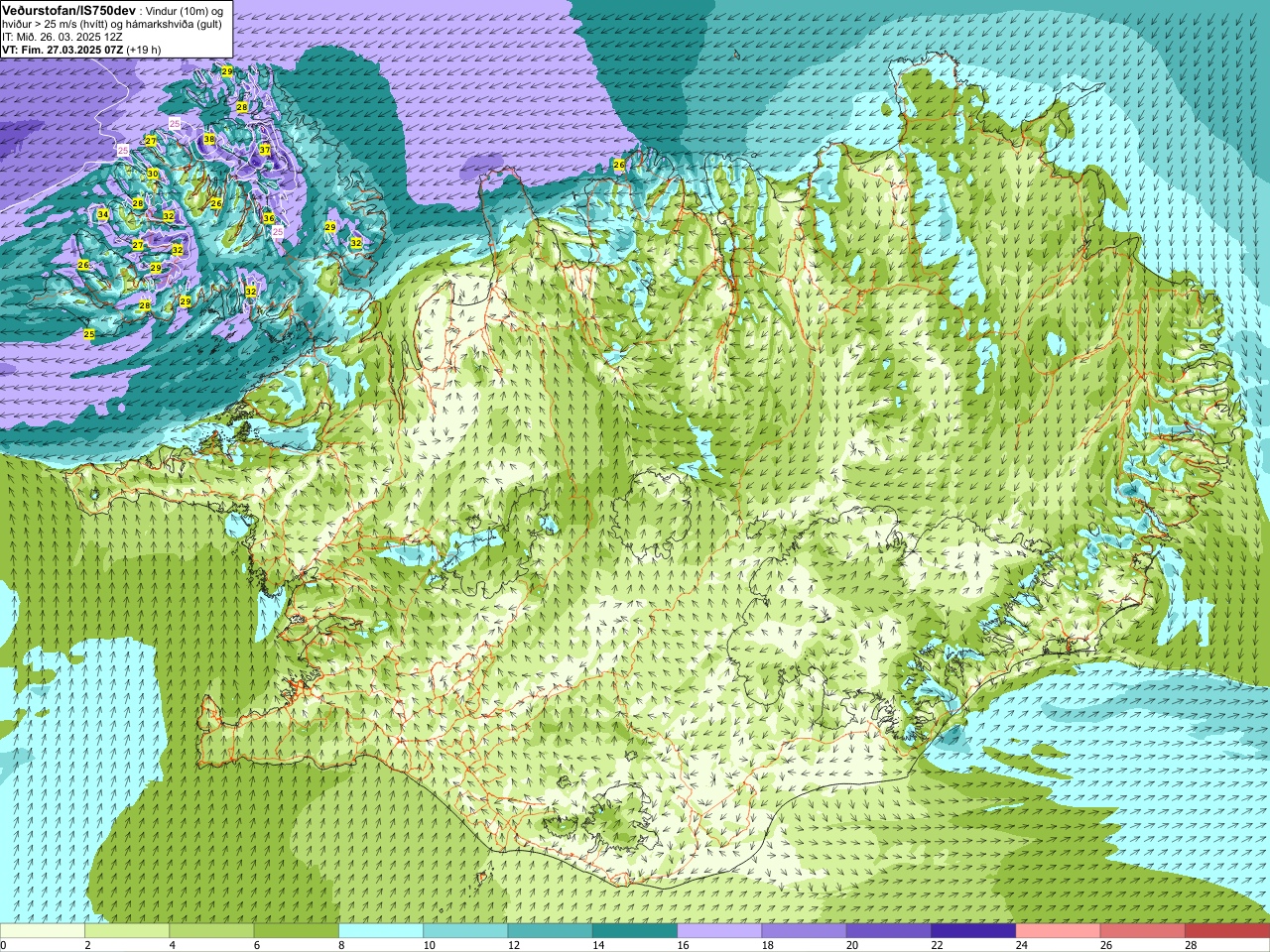1270x952 pixels.
Task: Click the yellow 25 peak gust marker
Action: (89, 334)
